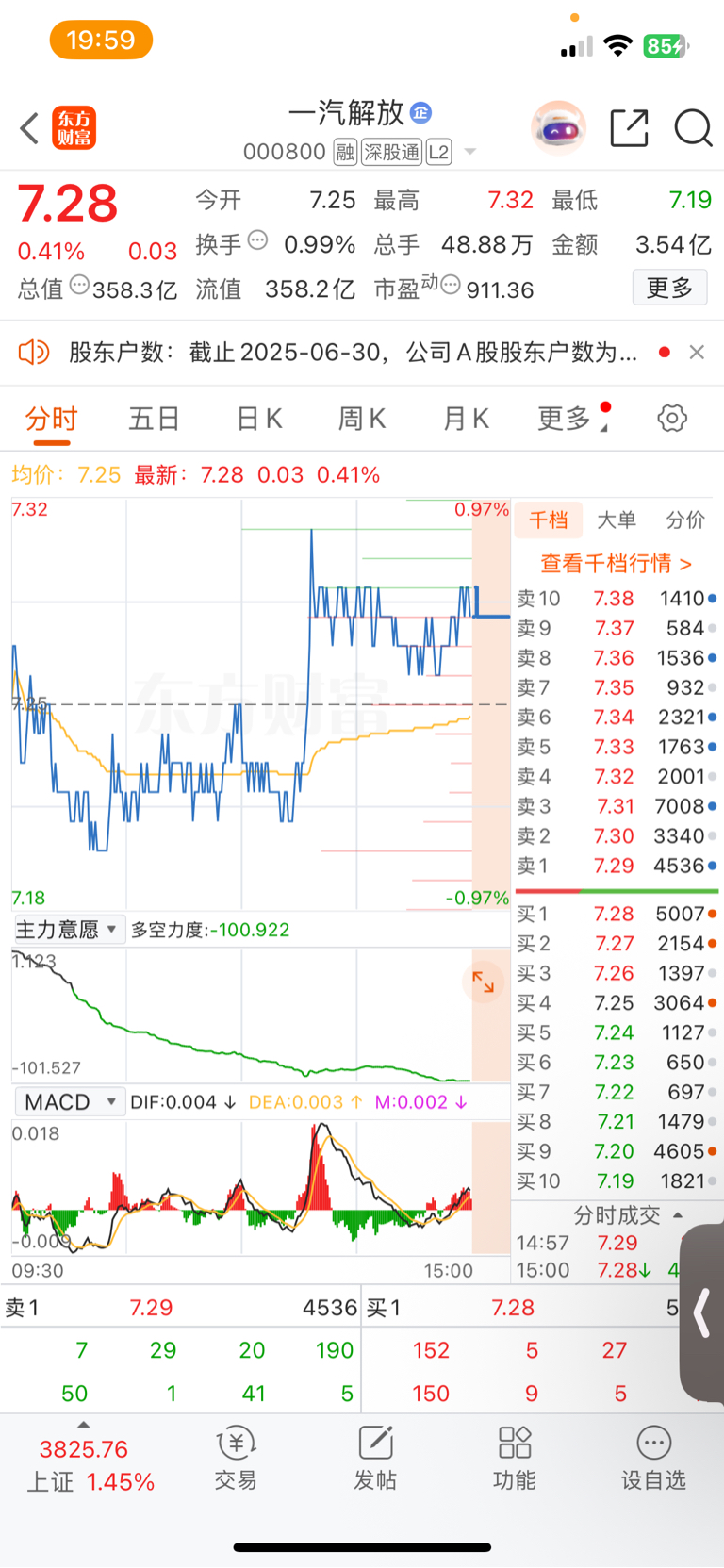Tap 卖1 7.29 order row

(x=617, y=866)
